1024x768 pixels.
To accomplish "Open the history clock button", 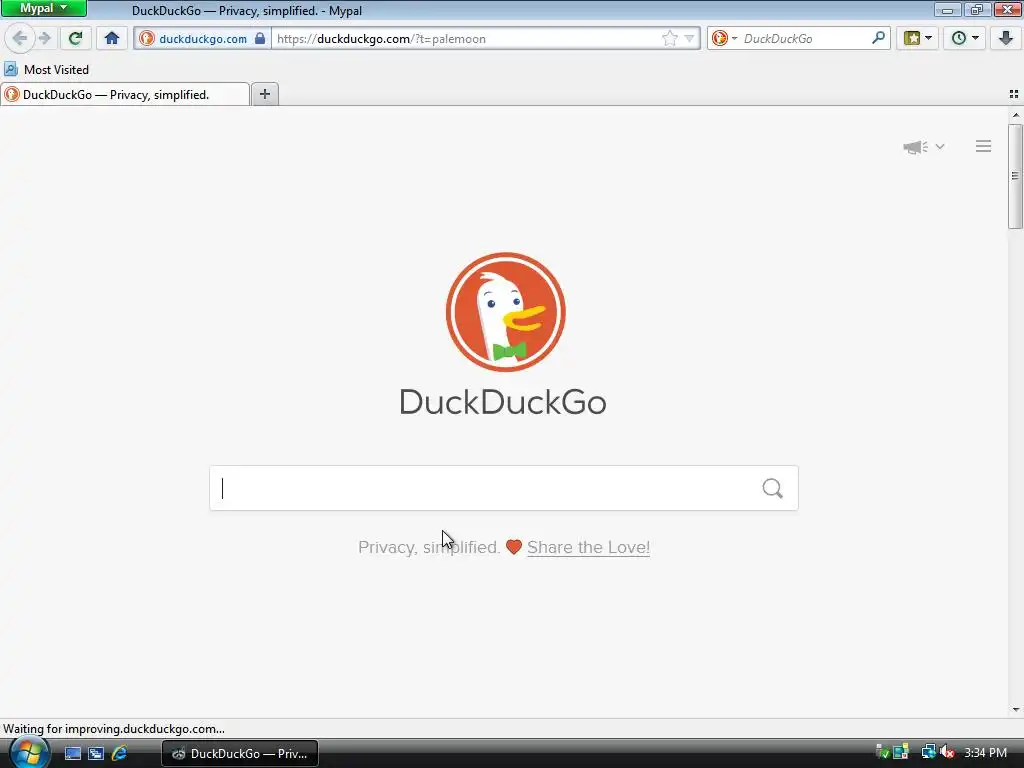I will tap(965, 38).
